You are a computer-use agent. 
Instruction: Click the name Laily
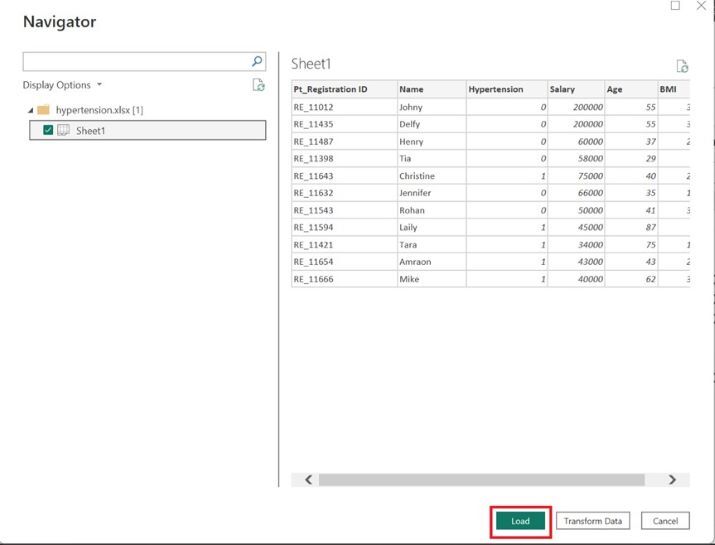tap(408, 228)
